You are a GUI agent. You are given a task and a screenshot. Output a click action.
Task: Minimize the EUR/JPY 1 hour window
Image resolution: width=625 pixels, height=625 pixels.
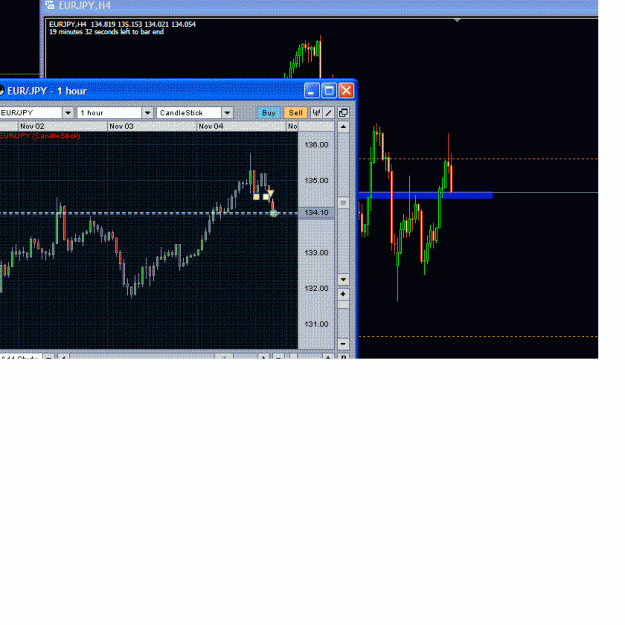point(312,90)
